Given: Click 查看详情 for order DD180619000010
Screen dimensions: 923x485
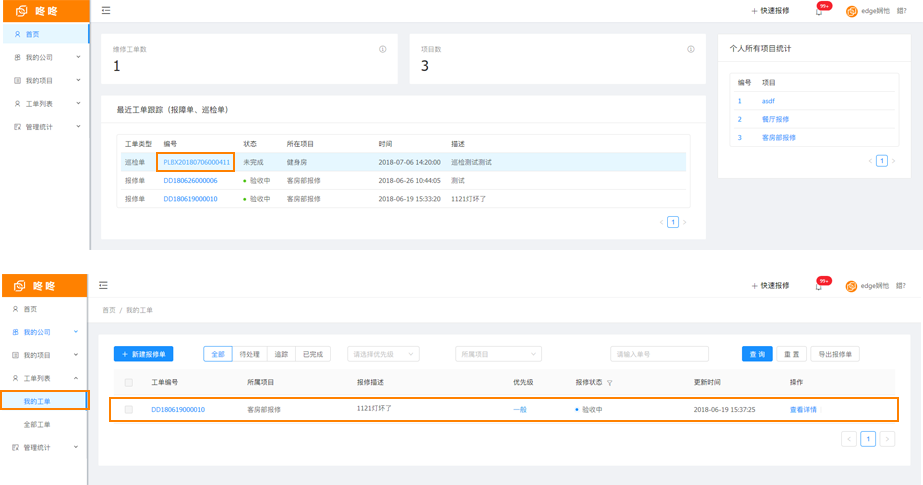Looking at the screenshot, I should 803,409.
